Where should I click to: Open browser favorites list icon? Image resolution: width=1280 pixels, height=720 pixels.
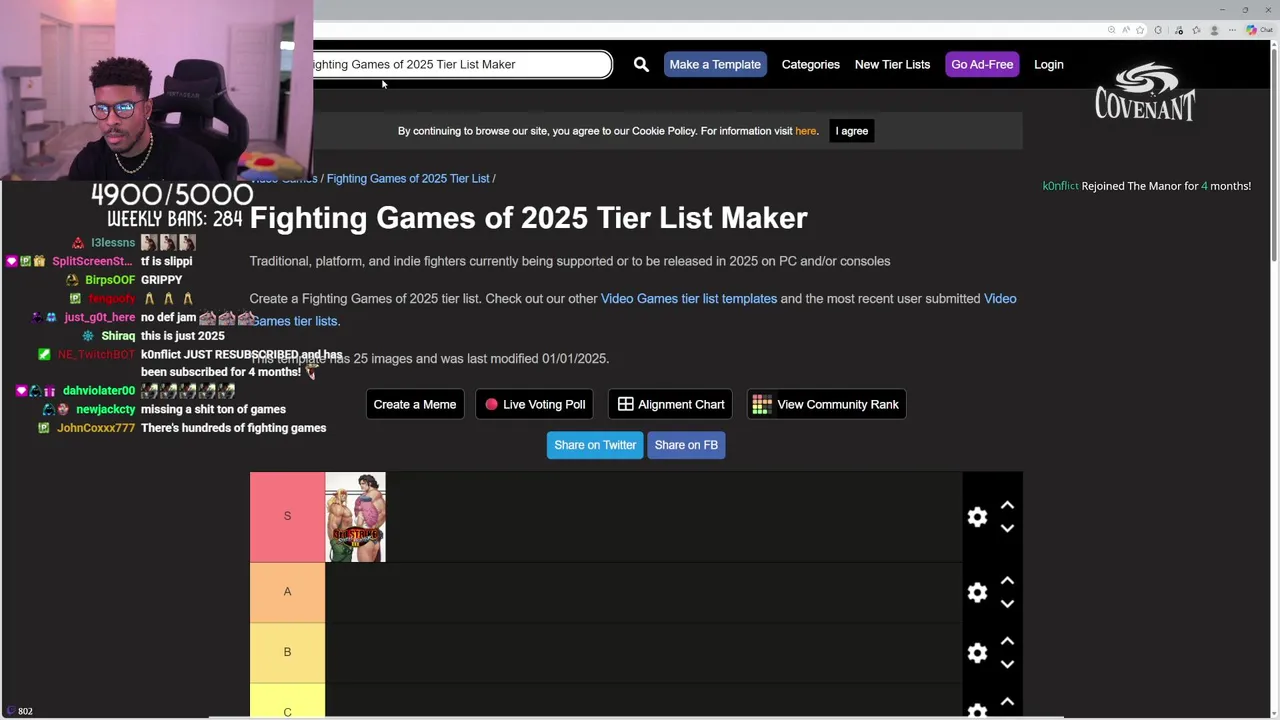tap(1196, 30)
